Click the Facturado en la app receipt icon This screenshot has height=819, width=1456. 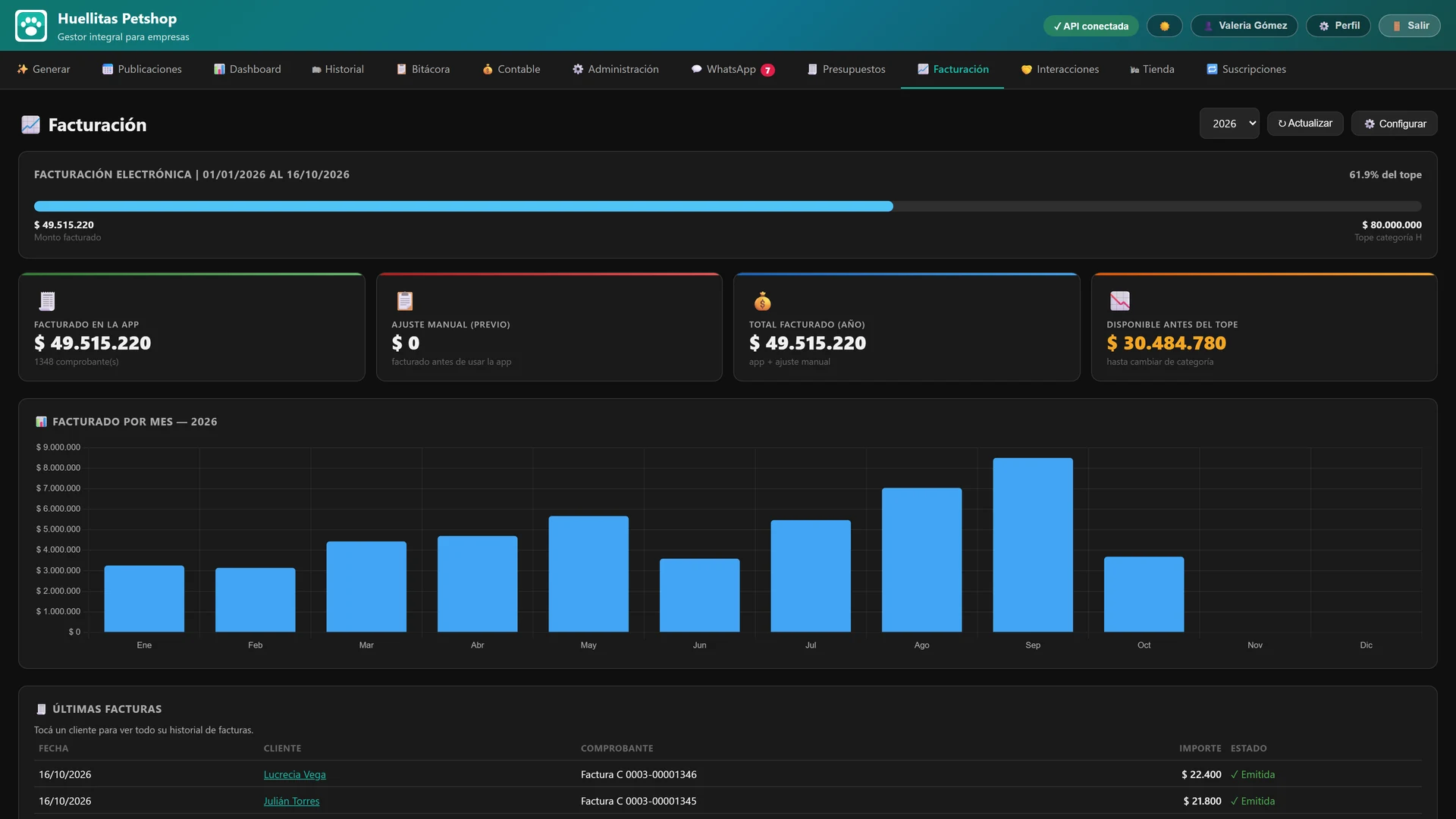click(x=47, y=301)
